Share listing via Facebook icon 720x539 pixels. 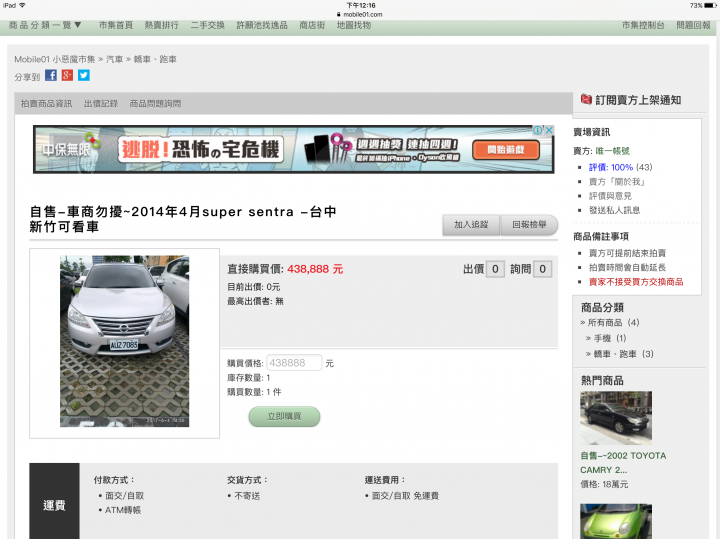pyautogui.click(x=51, y=75)
